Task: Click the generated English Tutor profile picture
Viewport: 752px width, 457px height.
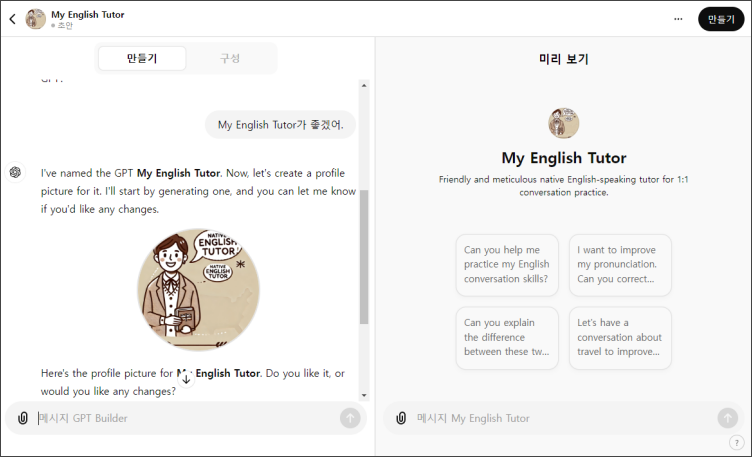Action: 198,289
